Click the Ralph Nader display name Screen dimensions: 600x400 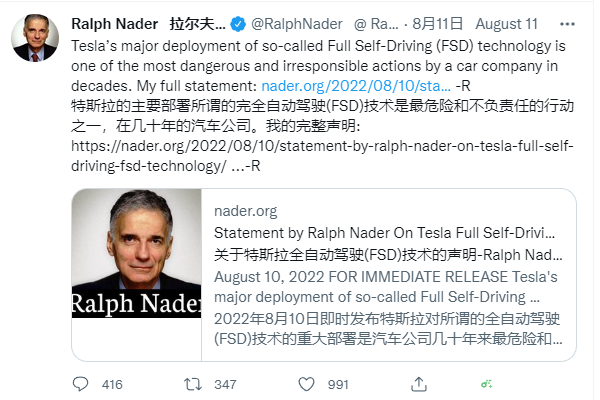pos(116,22)
